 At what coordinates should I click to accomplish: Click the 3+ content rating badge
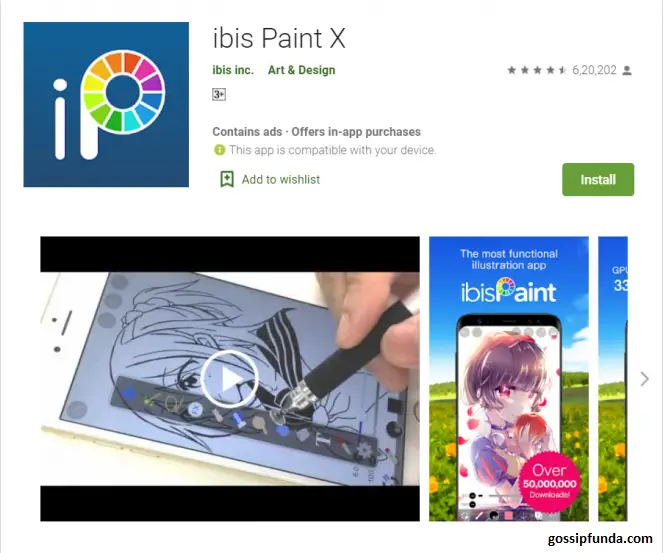coord(219,94)
